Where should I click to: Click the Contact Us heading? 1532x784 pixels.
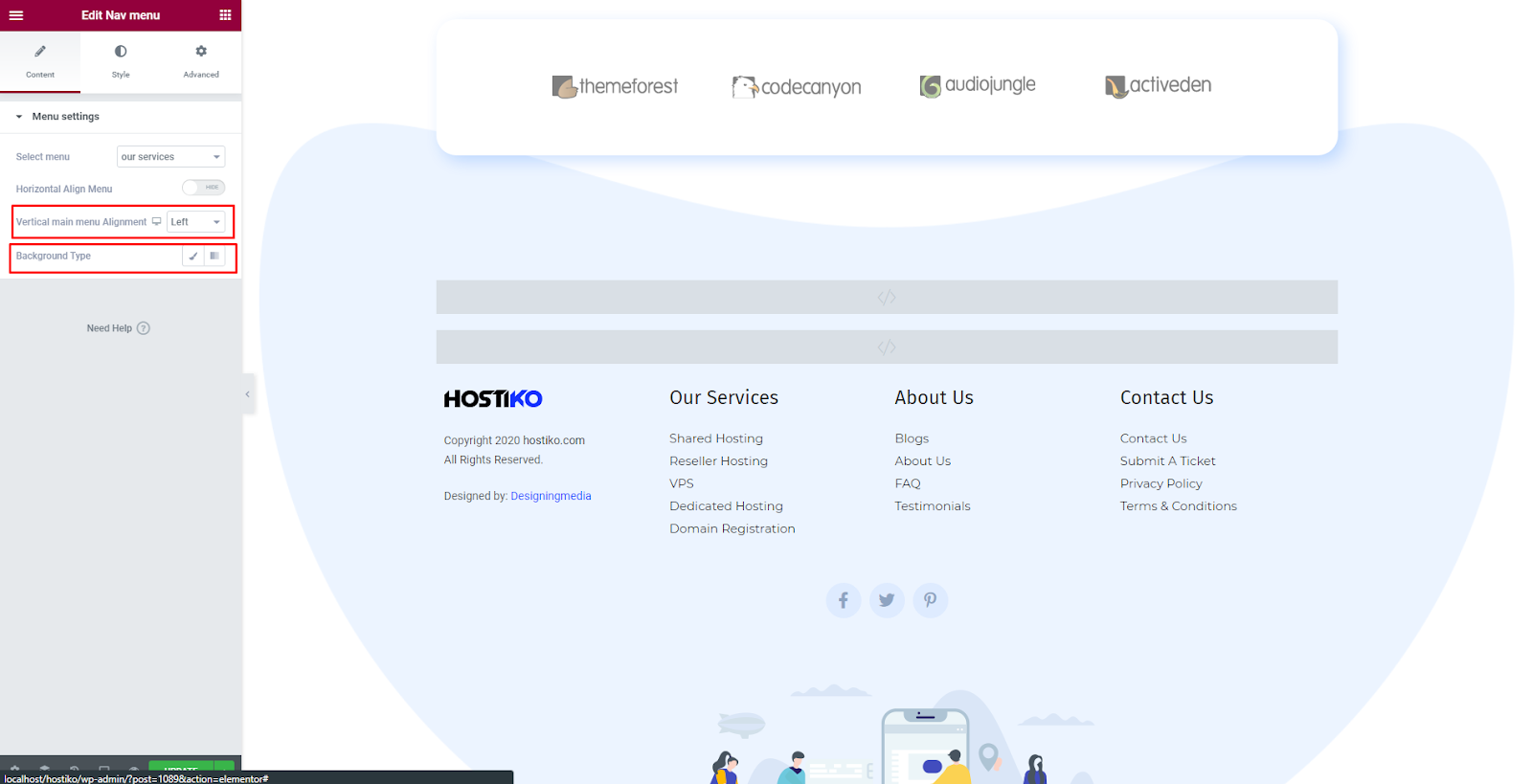(1166, 397)
